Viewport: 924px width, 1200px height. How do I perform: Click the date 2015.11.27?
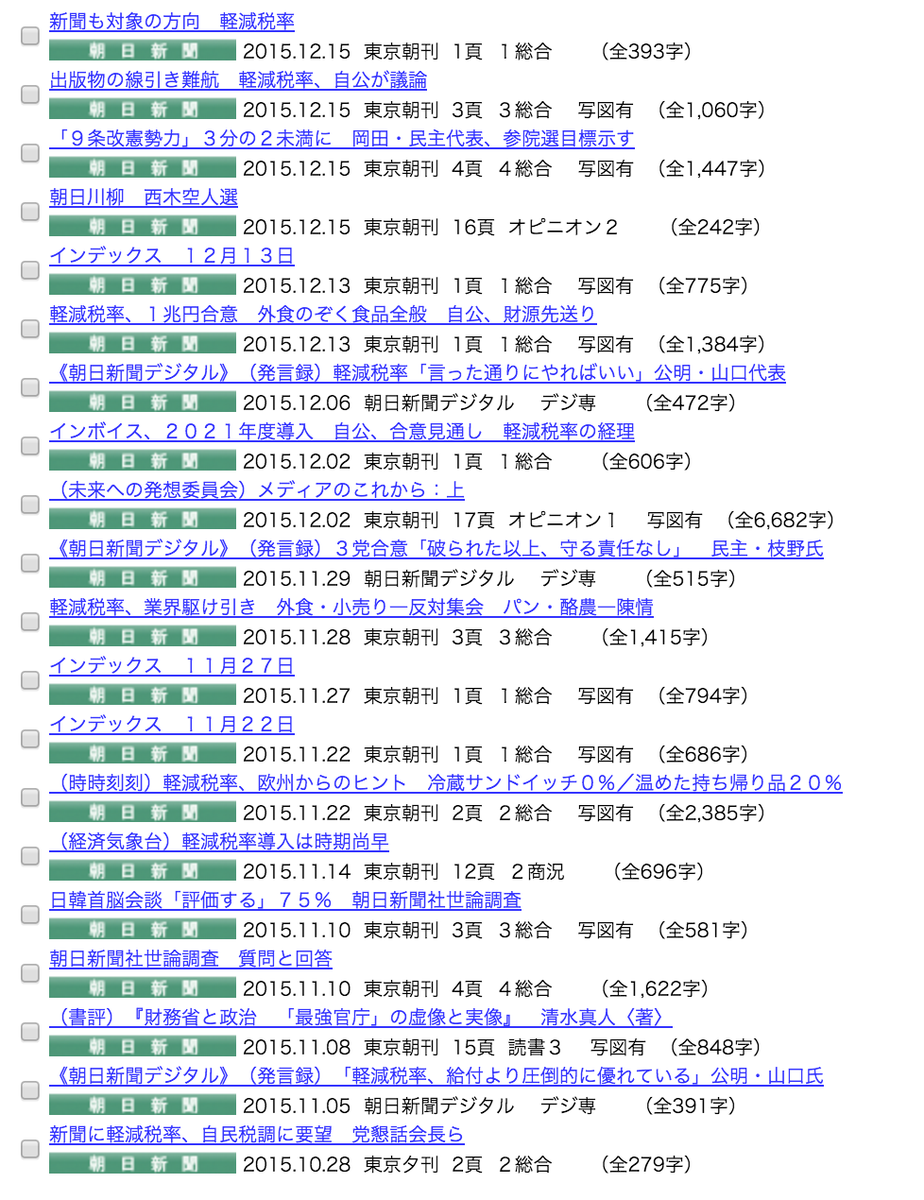point(297,695)
